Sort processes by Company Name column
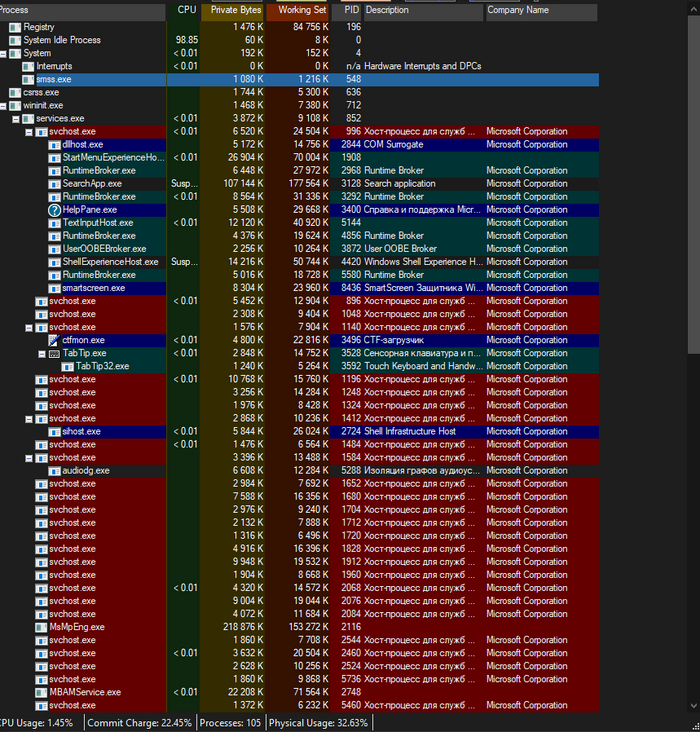 (540, 10)
